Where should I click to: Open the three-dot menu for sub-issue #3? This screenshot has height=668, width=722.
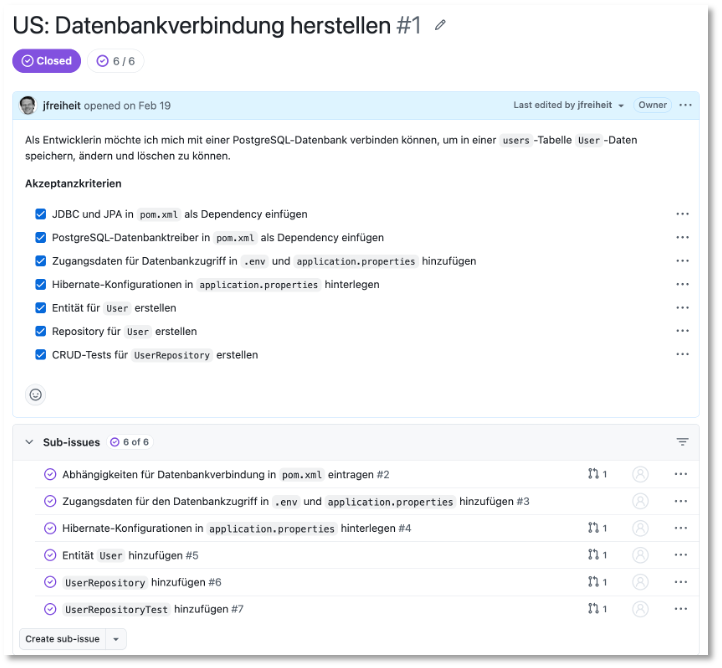click(x=681, y=501)
